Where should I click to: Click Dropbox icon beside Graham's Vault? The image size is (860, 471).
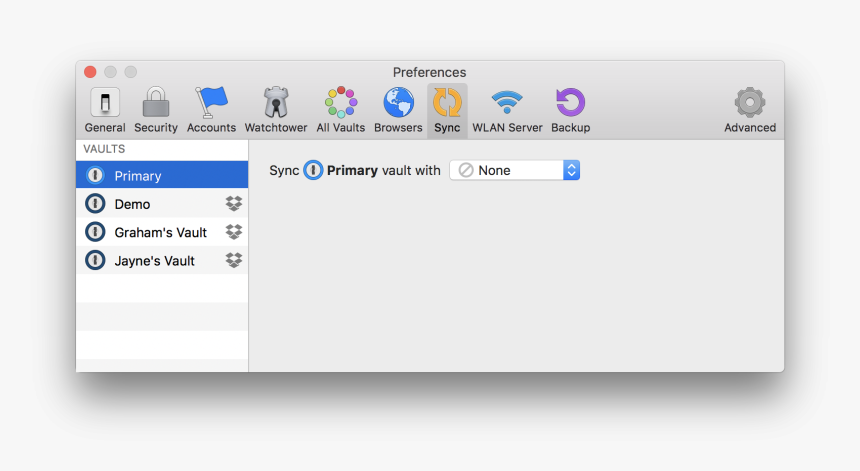click(x=234, y=232)
